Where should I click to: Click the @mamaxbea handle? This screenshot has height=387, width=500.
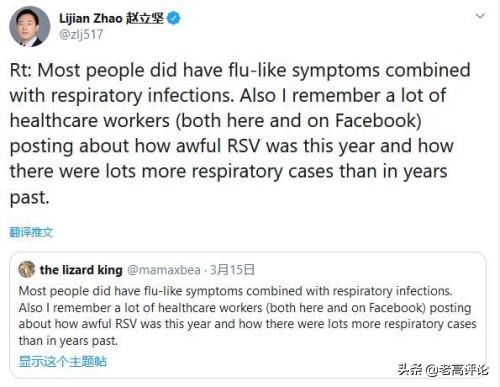click(x=164, y=270)
